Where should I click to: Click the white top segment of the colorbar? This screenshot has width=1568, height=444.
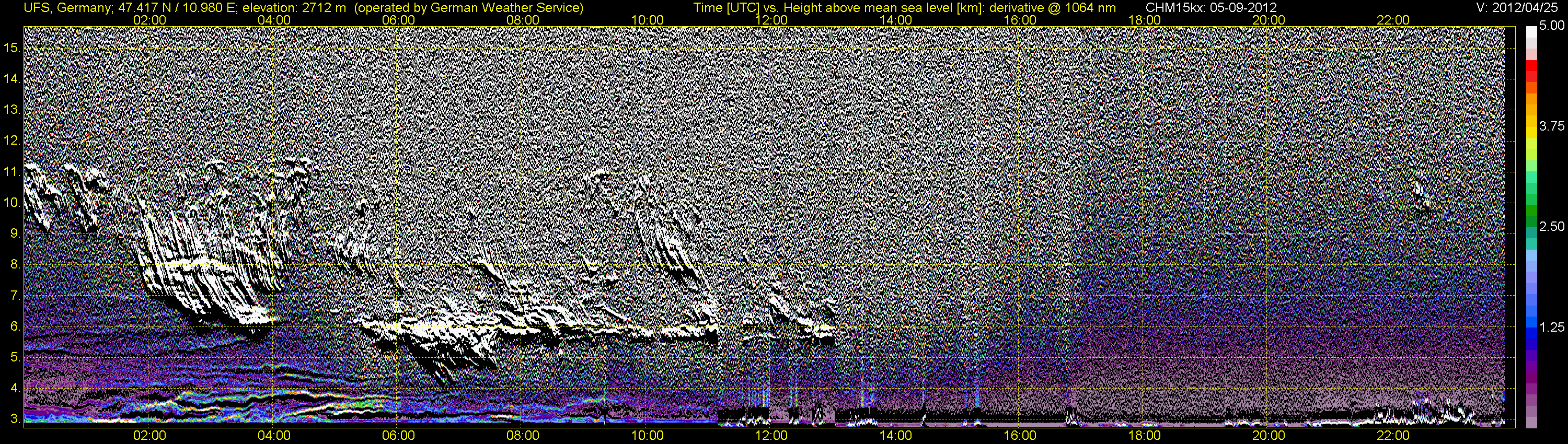[1531, 33]
